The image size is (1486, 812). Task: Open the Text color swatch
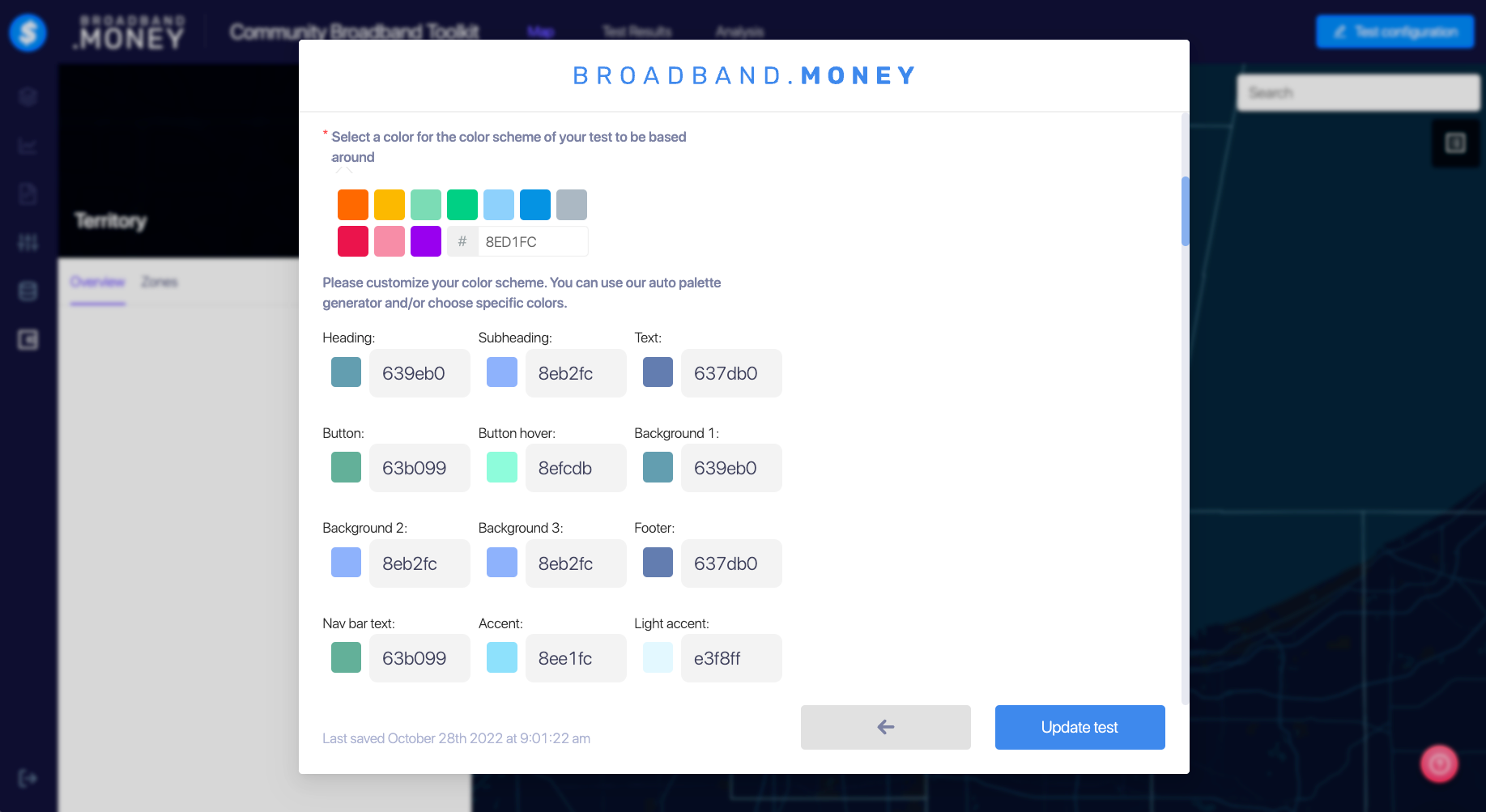click(658, 372)
